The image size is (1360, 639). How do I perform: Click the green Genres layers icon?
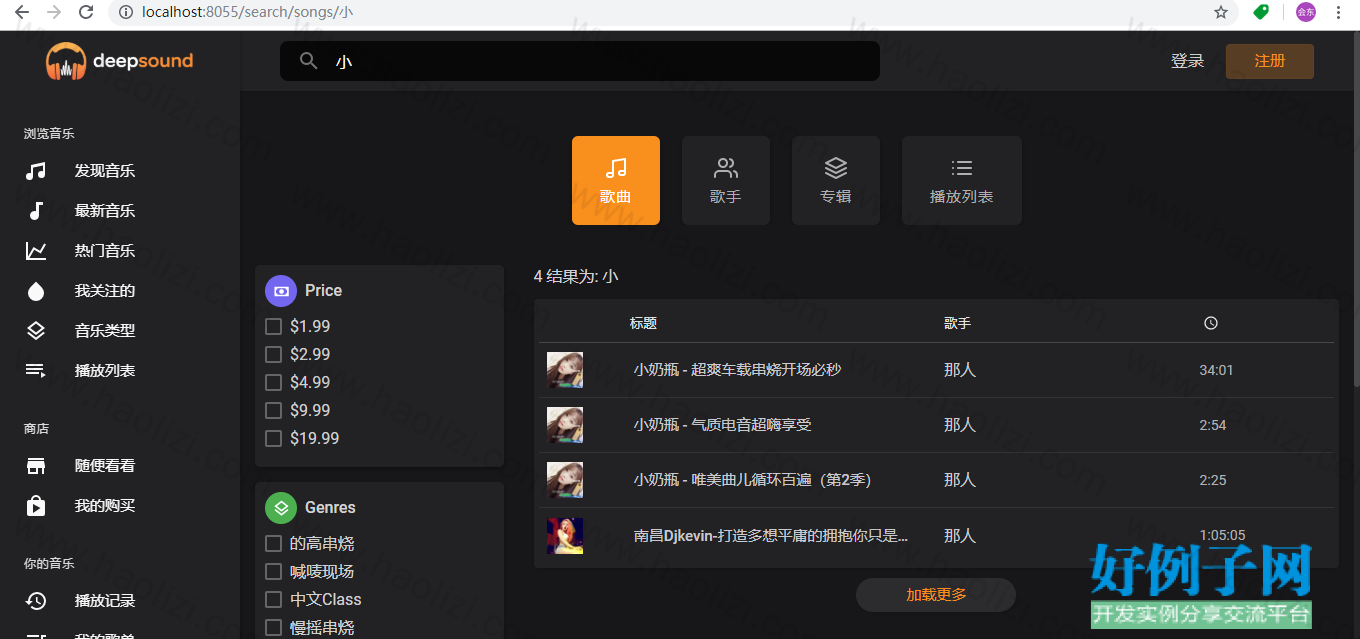(281, 508)
